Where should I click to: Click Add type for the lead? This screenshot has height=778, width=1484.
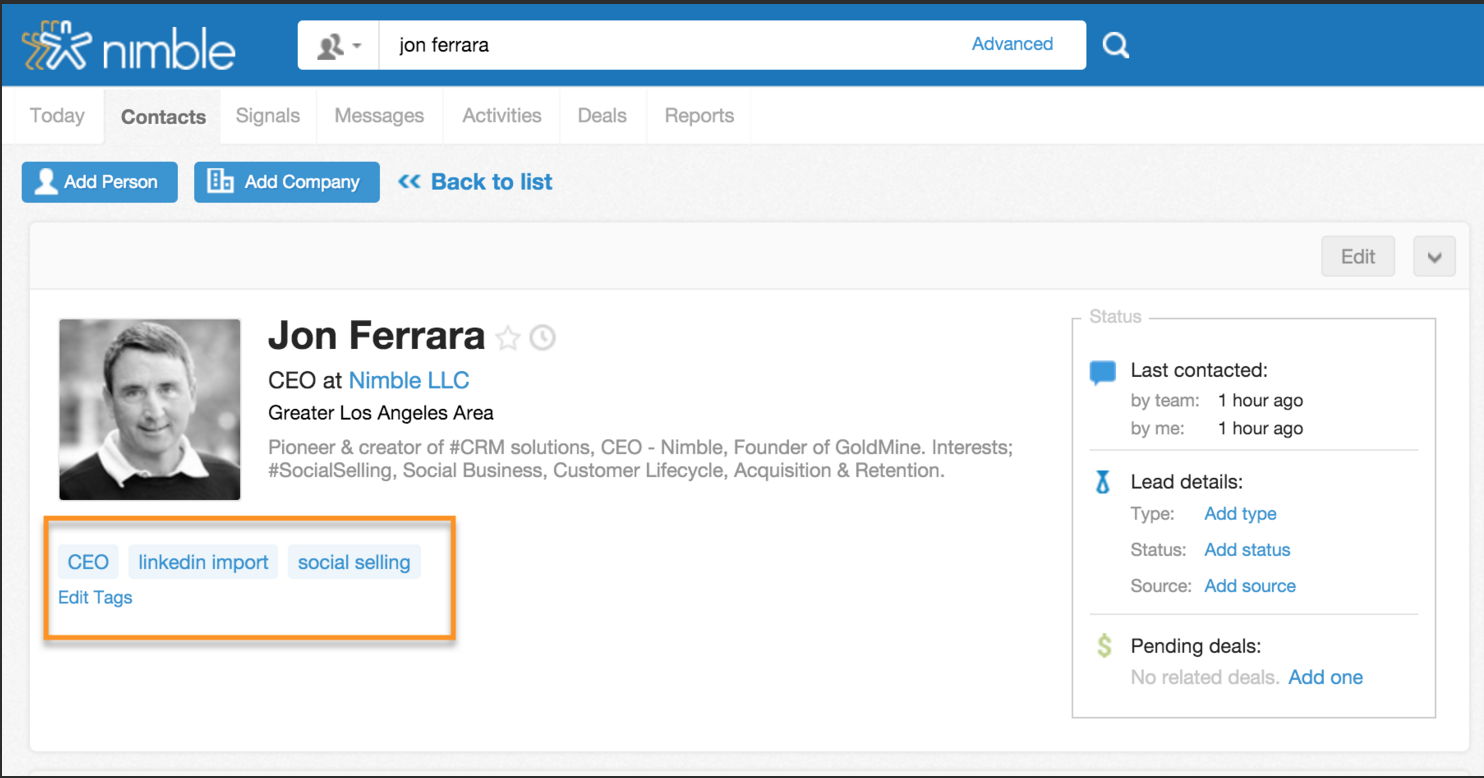click(1240, 514)
